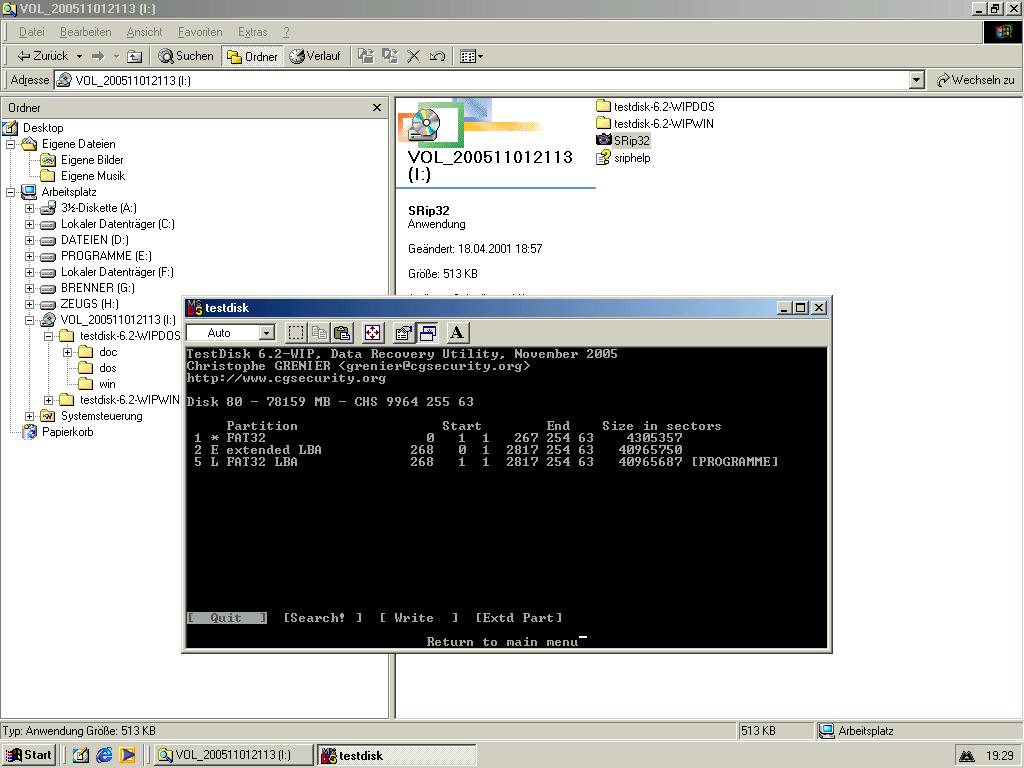Click the Start button on taskbar

28,756
